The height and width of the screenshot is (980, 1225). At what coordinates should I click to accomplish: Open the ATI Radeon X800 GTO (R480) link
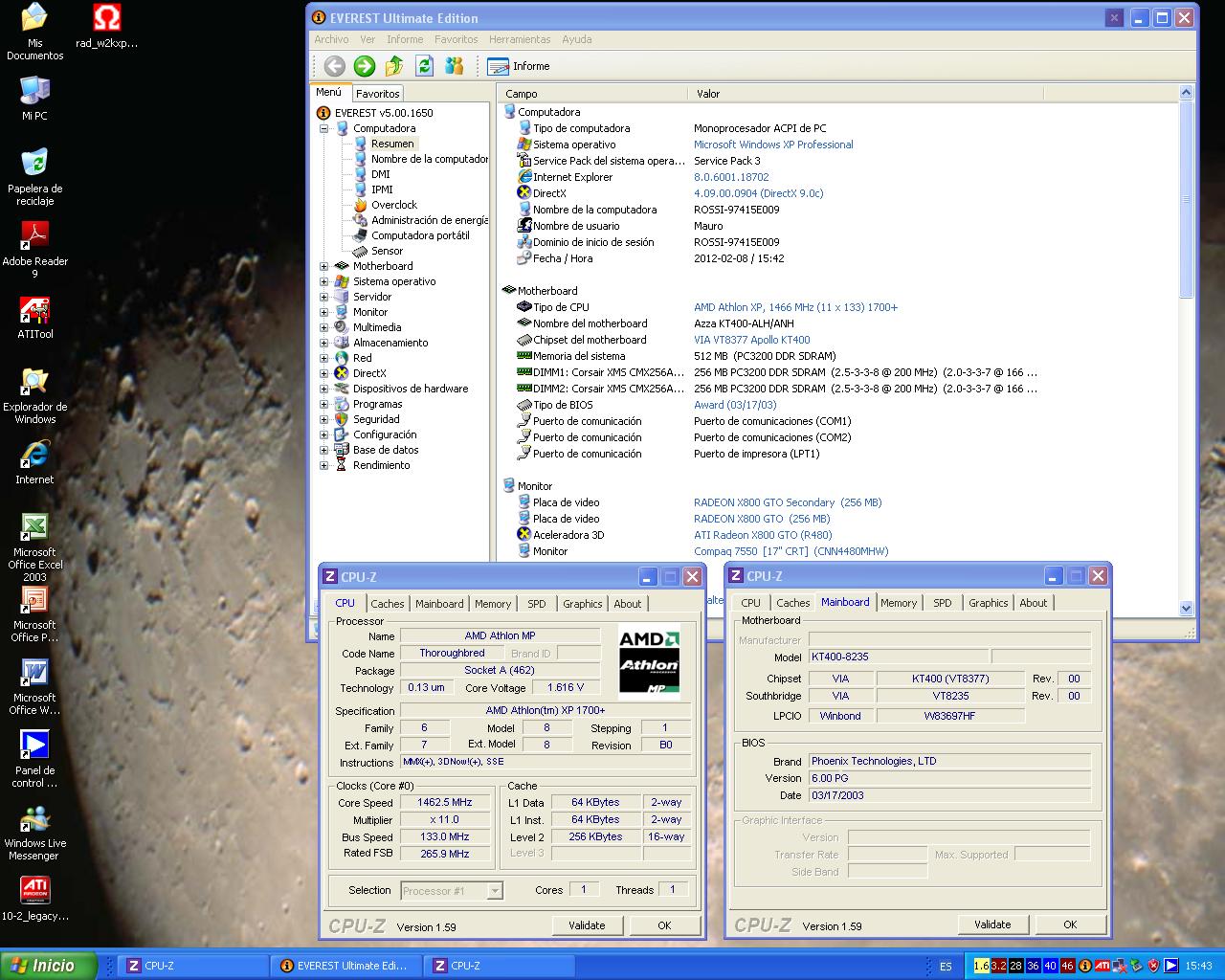point(763,535)
